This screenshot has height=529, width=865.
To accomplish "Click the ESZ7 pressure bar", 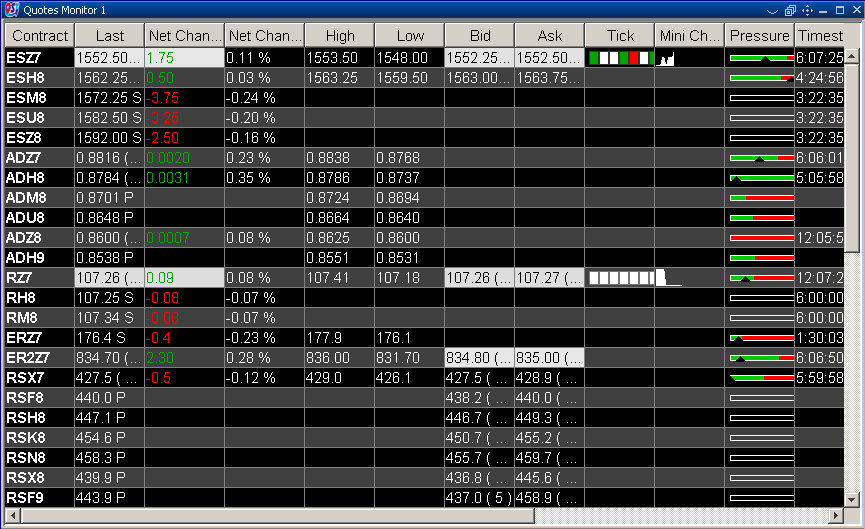I will pyautogui.click(x=762, y=58).
